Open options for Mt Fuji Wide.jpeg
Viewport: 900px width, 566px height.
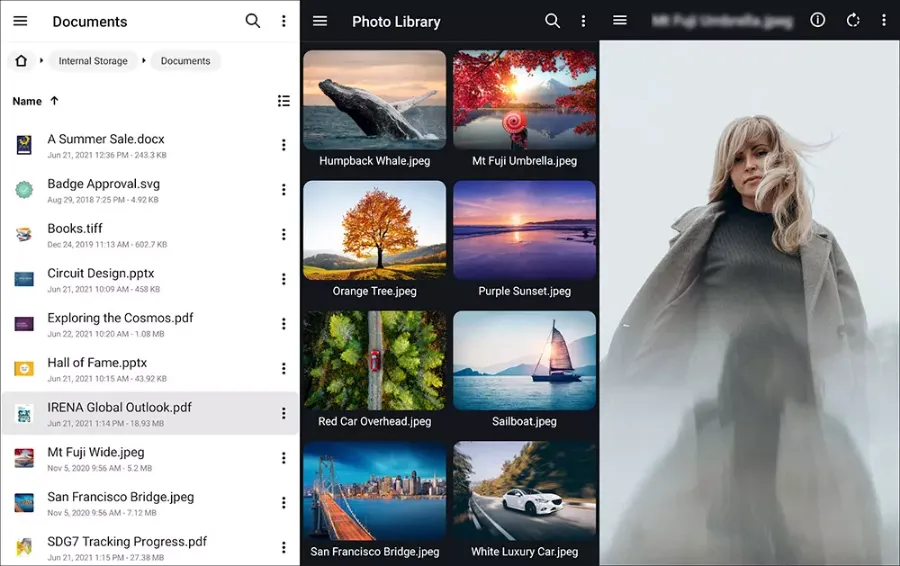[x=284, y=459]
